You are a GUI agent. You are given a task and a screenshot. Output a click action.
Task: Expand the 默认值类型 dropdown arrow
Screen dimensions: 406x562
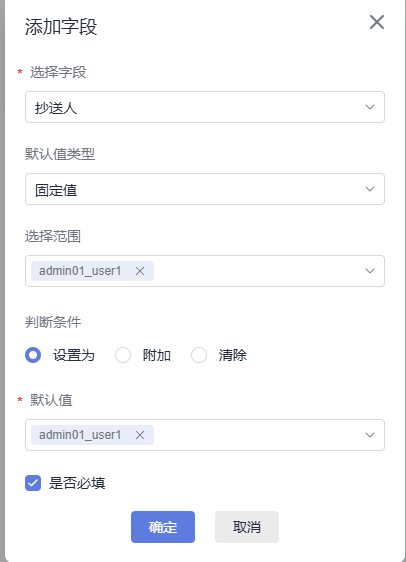[370, 189]
